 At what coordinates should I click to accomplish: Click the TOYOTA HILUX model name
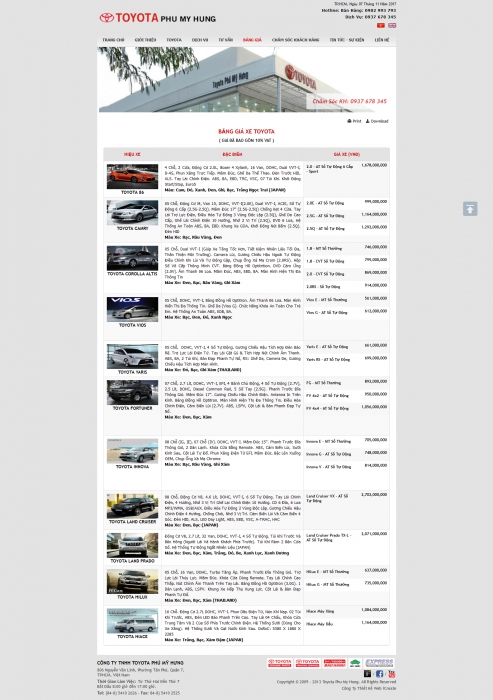132,597
